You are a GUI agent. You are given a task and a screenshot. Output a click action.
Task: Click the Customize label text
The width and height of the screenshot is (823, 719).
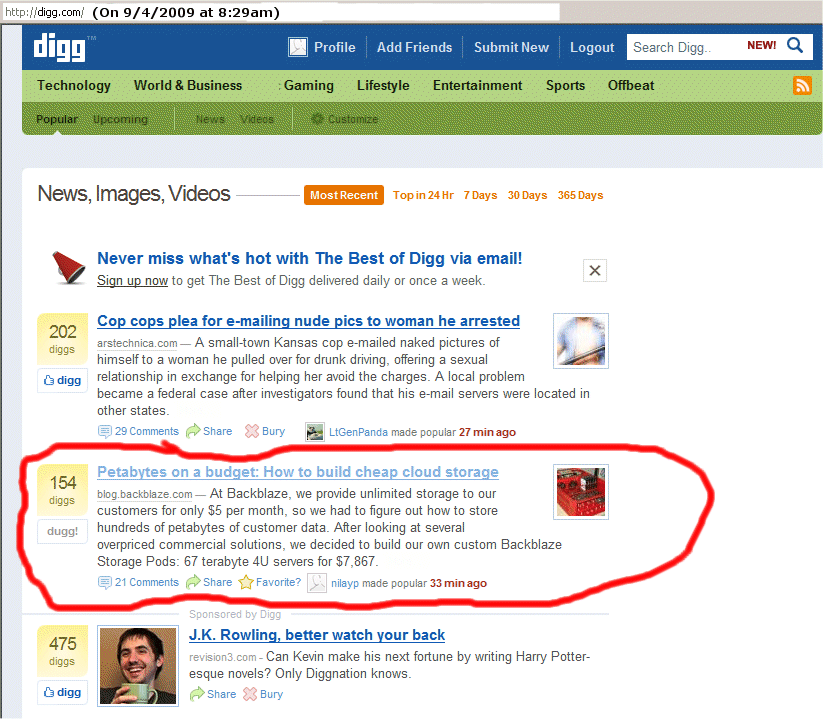tap(353, 119)
